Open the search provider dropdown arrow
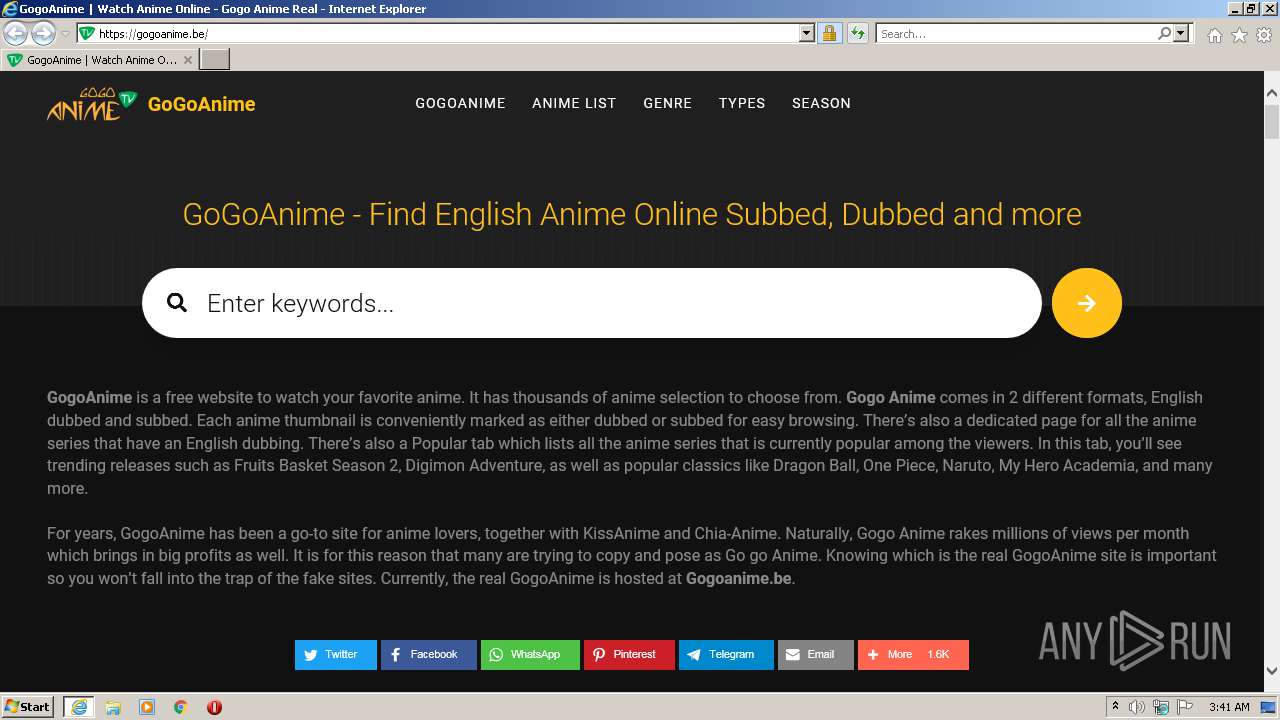 pyautogui.click(x=1181, y=33)
